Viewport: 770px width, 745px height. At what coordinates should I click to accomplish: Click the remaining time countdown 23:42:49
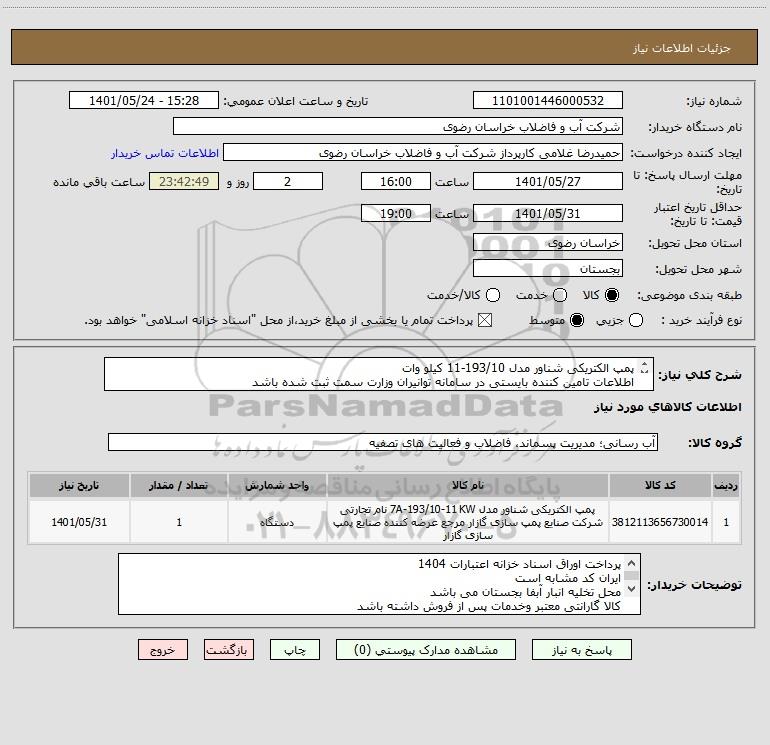click(x=184, y=181)
